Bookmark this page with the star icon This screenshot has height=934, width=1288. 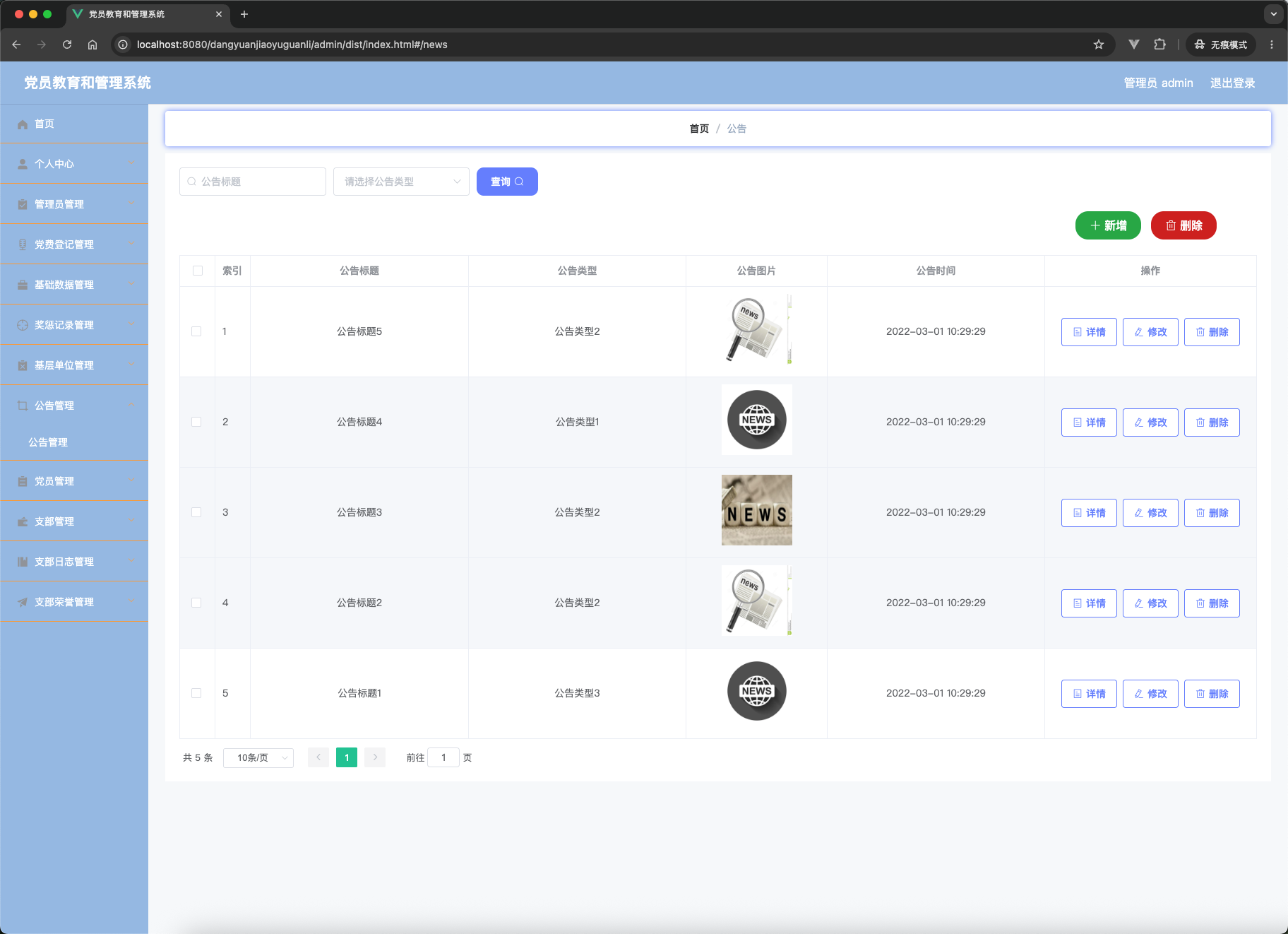click(x=1099, y=45)
